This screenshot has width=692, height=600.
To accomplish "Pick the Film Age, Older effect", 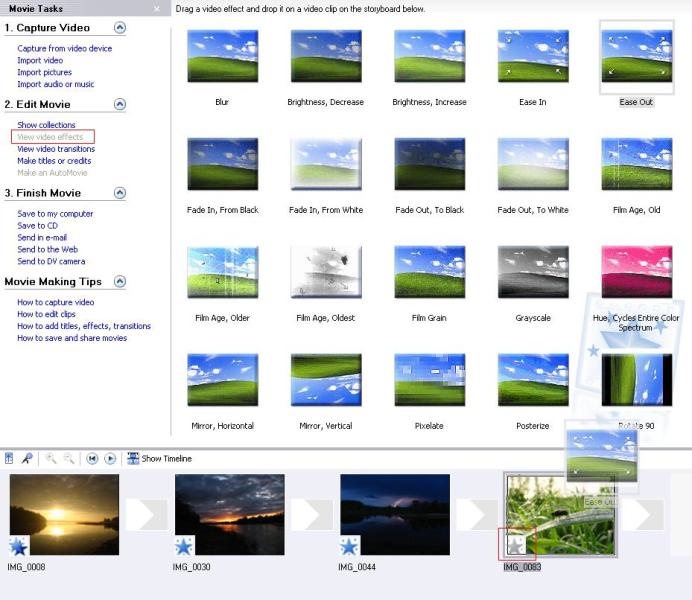I will pos(222,272).
